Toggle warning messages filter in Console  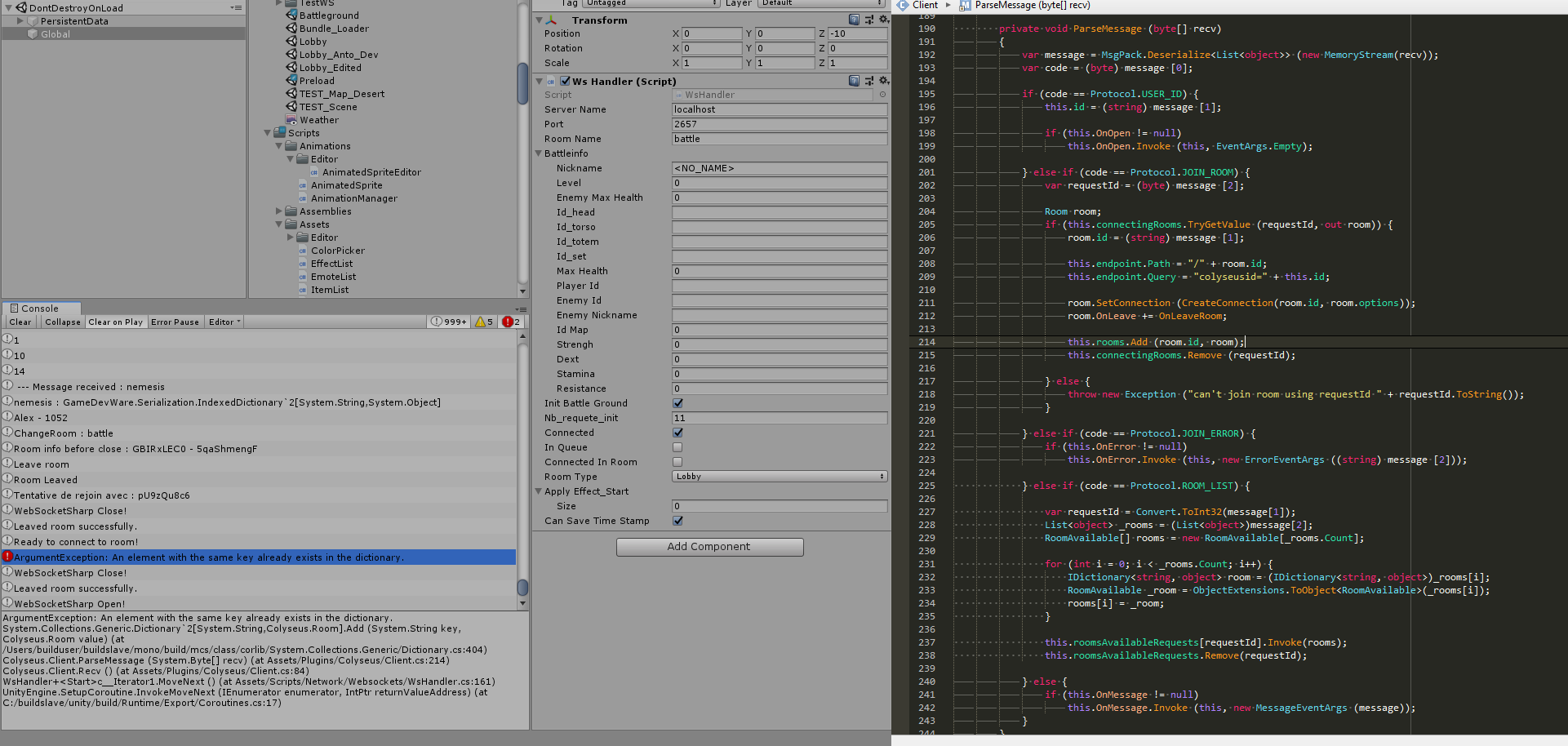point(484,322)
